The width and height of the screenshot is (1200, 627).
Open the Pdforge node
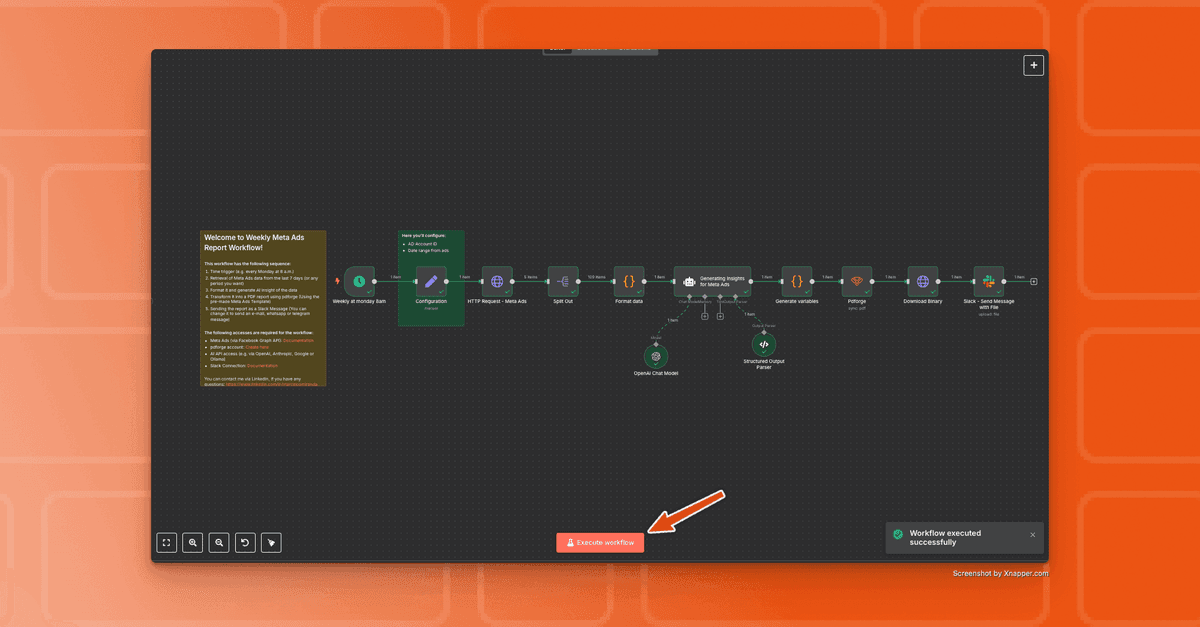coord(857,281)
